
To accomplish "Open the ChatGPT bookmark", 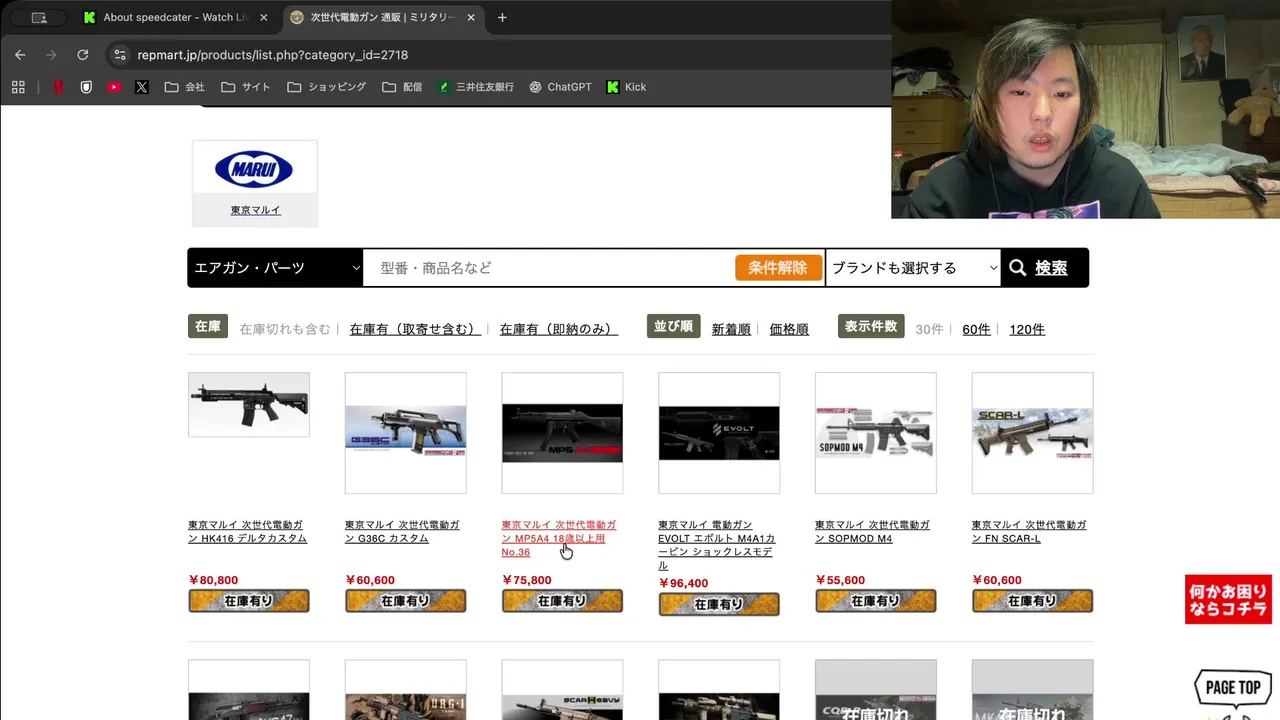I will click(x=561, y=87).
